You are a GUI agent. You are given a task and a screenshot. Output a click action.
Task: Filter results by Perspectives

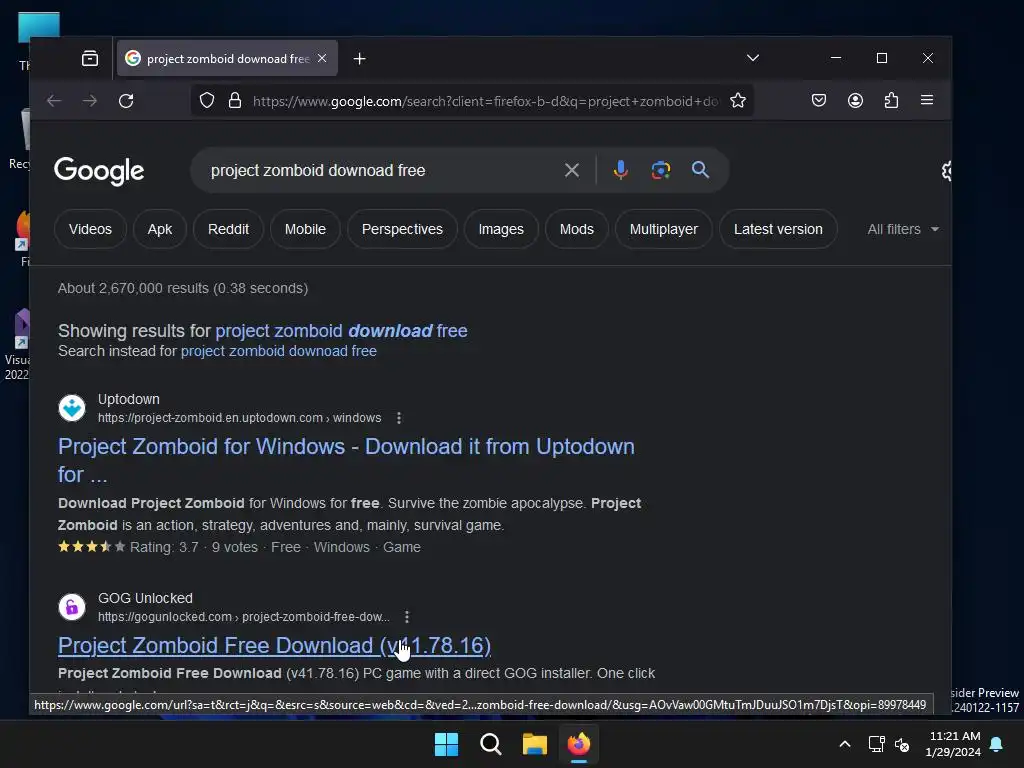point(402,229)
